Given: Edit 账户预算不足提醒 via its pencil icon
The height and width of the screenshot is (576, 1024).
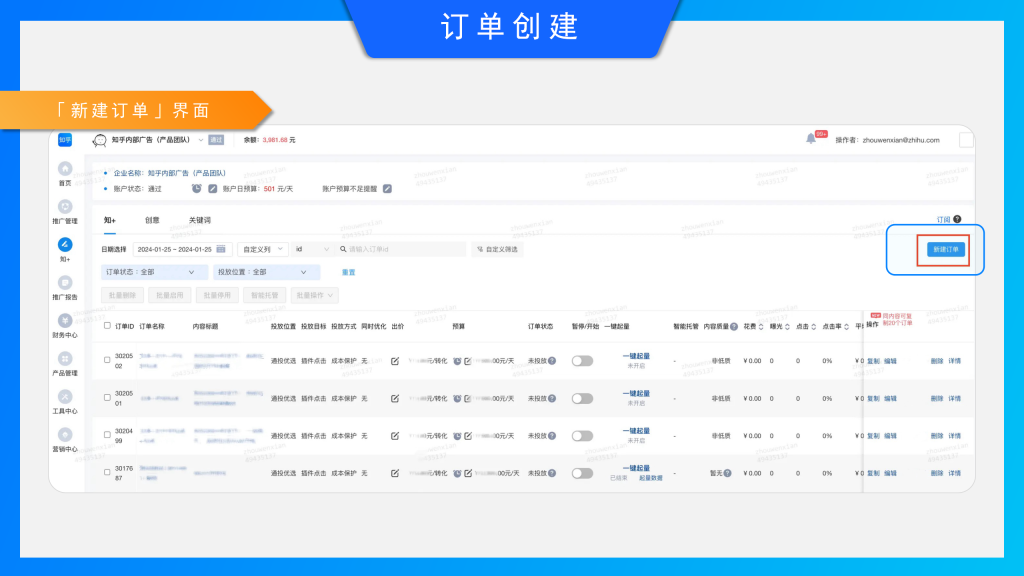Looking at the screenshot, I should click(x=387, y=189).
